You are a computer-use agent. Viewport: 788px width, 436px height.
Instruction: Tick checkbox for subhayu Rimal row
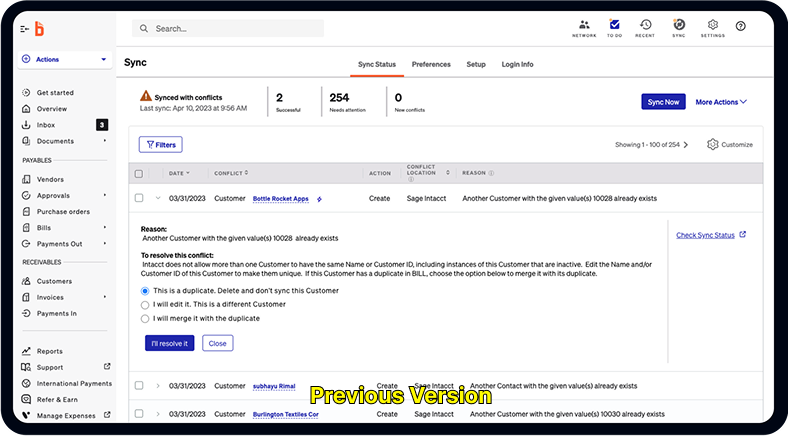point(139,386)
